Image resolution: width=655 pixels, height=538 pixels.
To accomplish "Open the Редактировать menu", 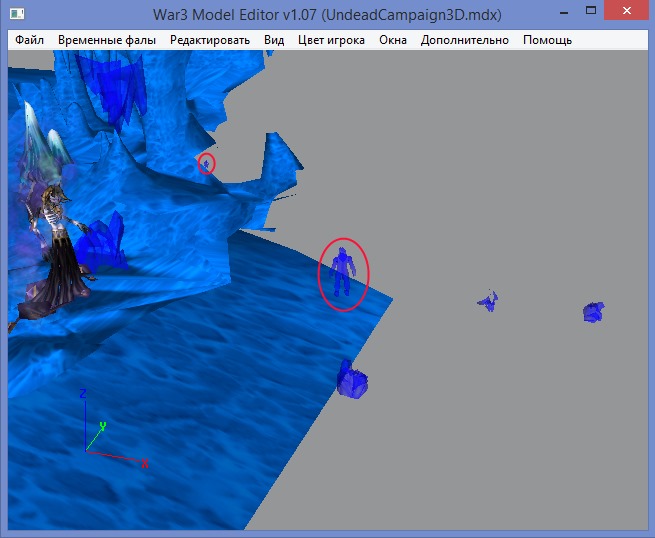I will point(210,40).
